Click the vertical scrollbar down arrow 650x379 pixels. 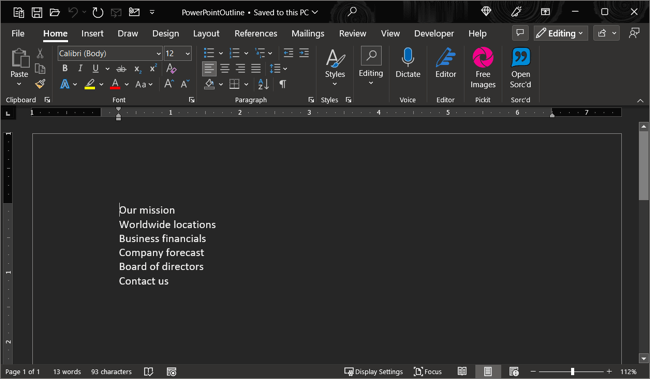tap(643, 359)
